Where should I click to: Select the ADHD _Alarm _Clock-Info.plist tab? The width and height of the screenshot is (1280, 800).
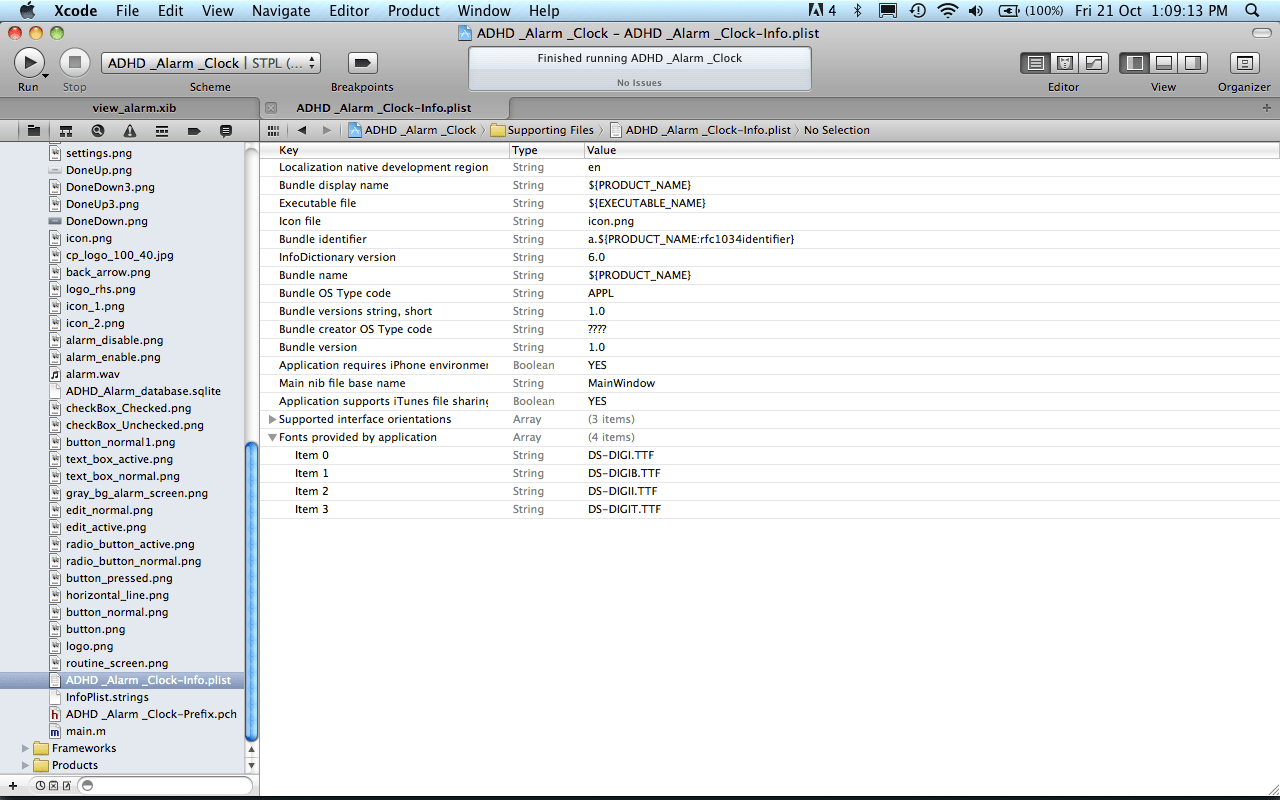(384, 107)
